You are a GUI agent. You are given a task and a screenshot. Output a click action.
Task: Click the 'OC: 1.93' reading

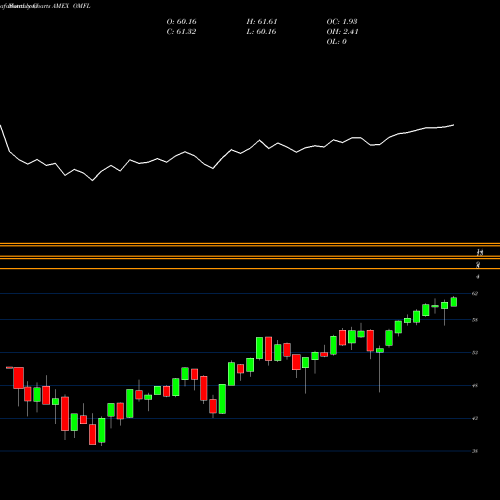(342, 22)
